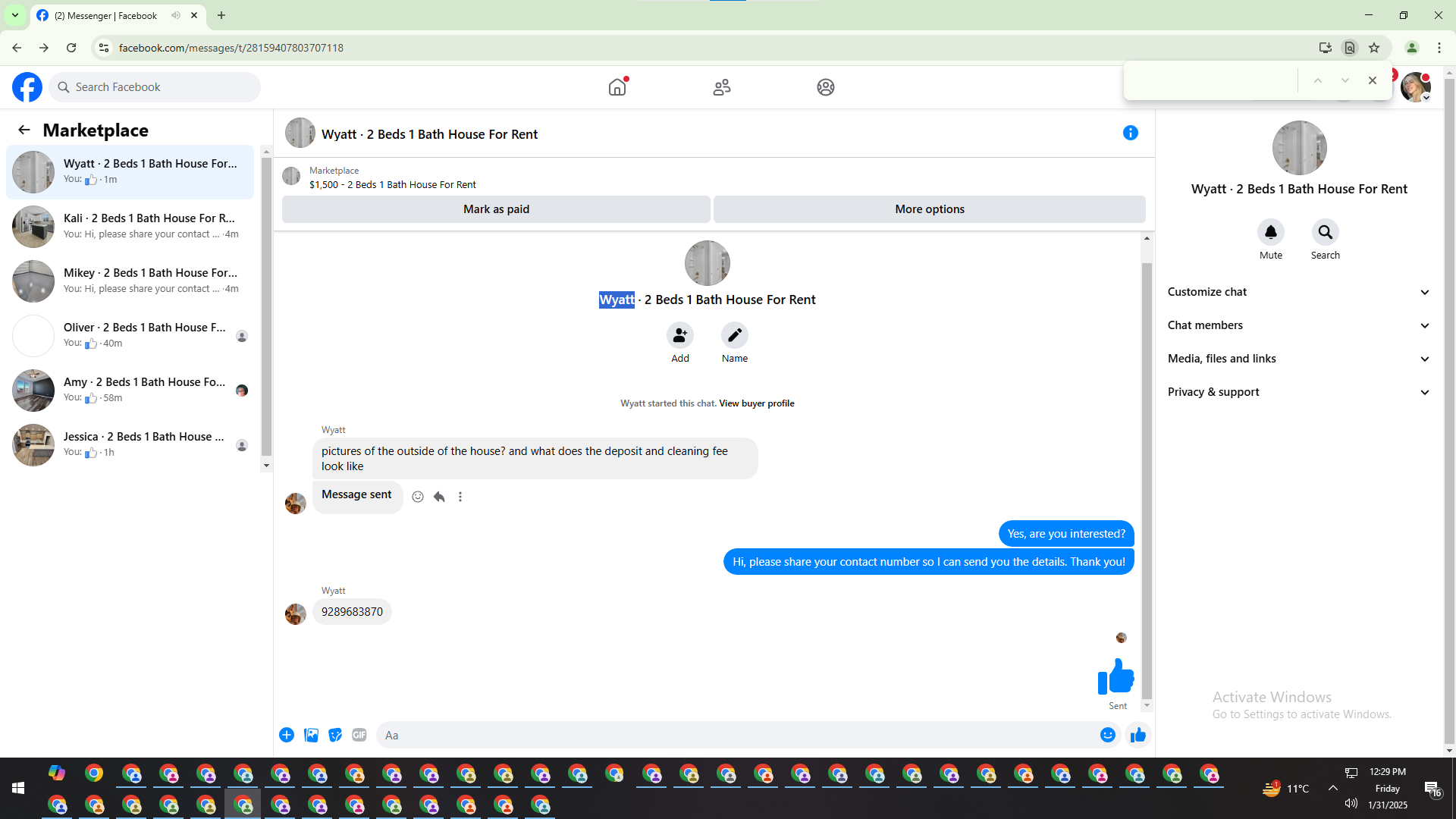The image size is (1456, 819).
Task: Select the phone number message 9289683870
Action: 352,612
